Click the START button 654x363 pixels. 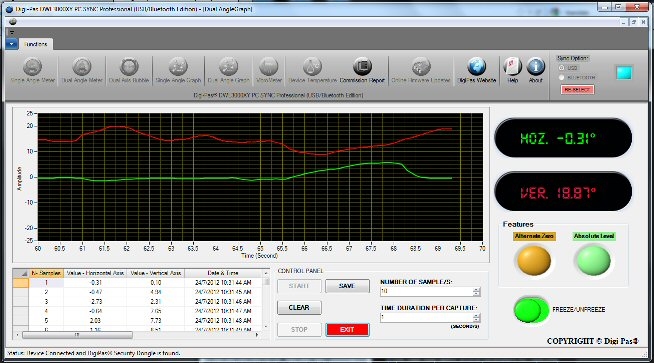tap(299, 286)
